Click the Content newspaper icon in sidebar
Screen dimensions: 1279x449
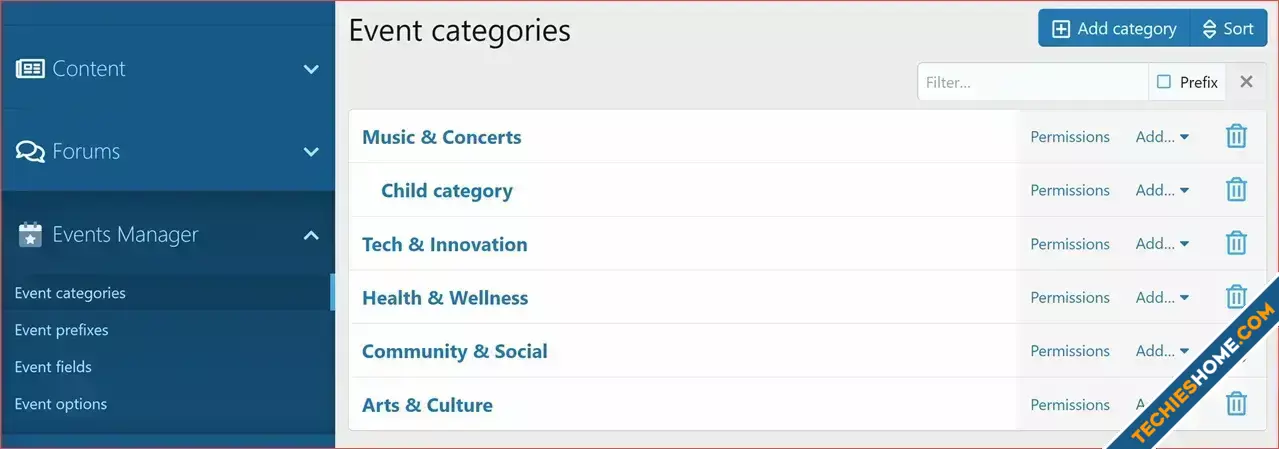30,69
